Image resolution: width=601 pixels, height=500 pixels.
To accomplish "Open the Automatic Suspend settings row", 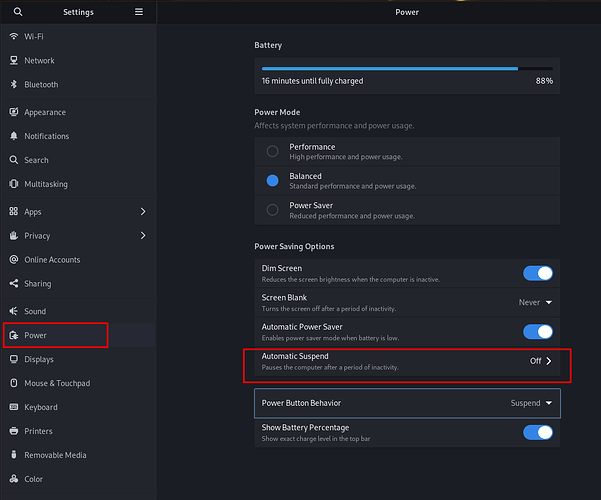I will tap(407, 361).
